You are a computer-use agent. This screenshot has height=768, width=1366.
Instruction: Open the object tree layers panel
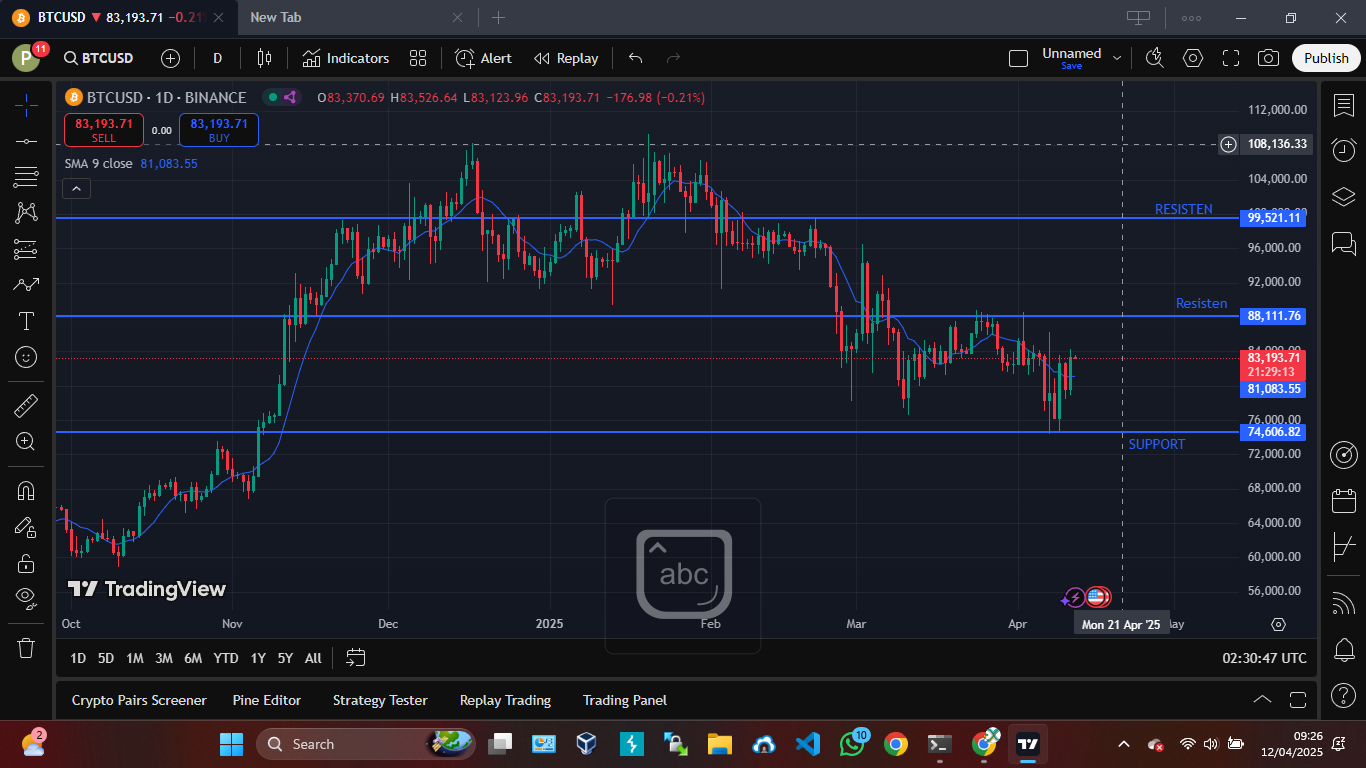[1343, 195]
